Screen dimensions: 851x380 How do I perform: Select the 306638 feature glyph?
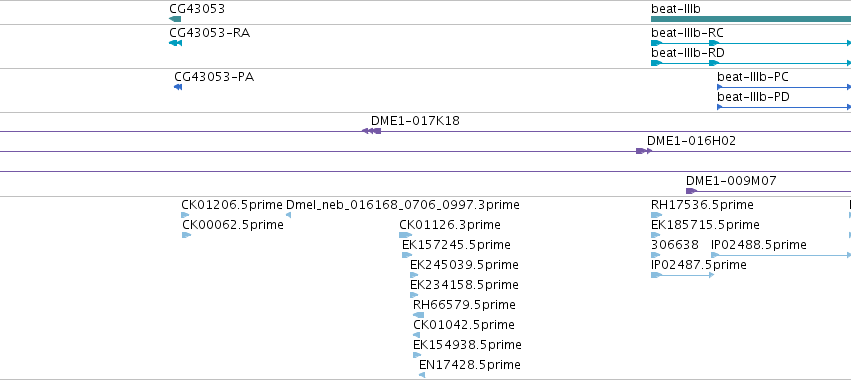click(x=656, y=255)
